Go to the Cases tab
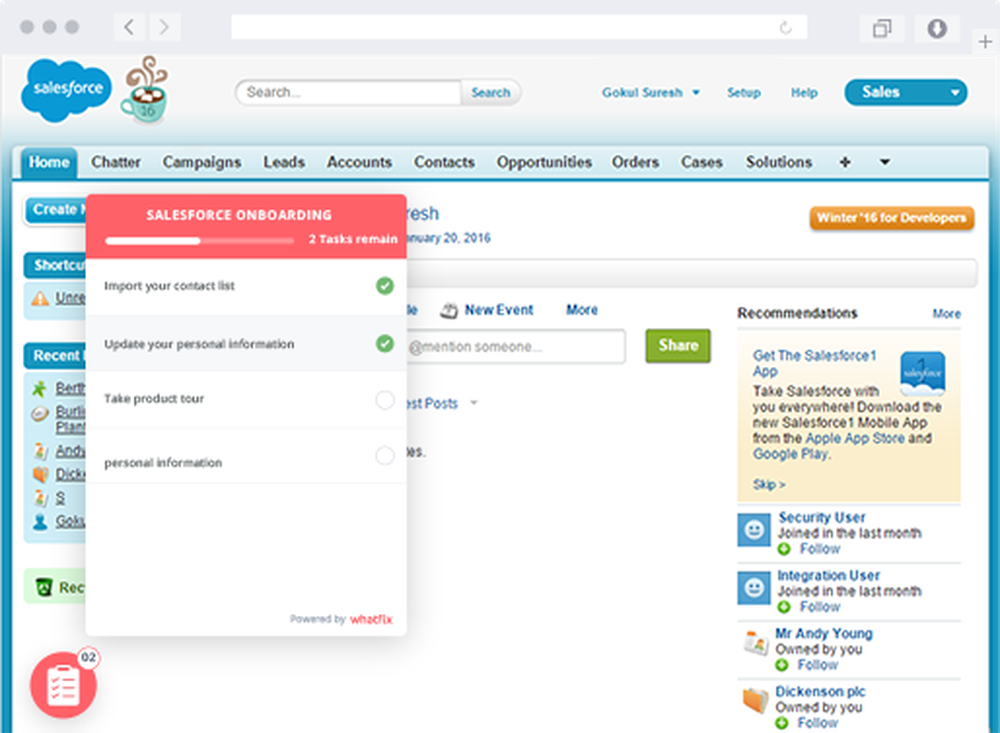The height and width of the screenshot is (733, 1000). click(702, 162)
